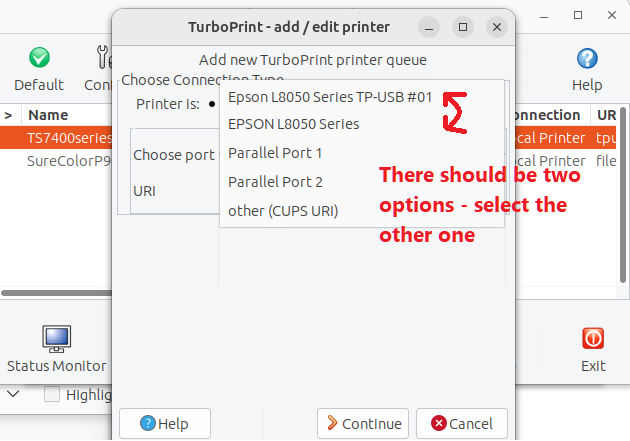This screenshot has height=441, width=630.
Task: Toggle the Highlight checkbox
Action: (x=52, y=395)
